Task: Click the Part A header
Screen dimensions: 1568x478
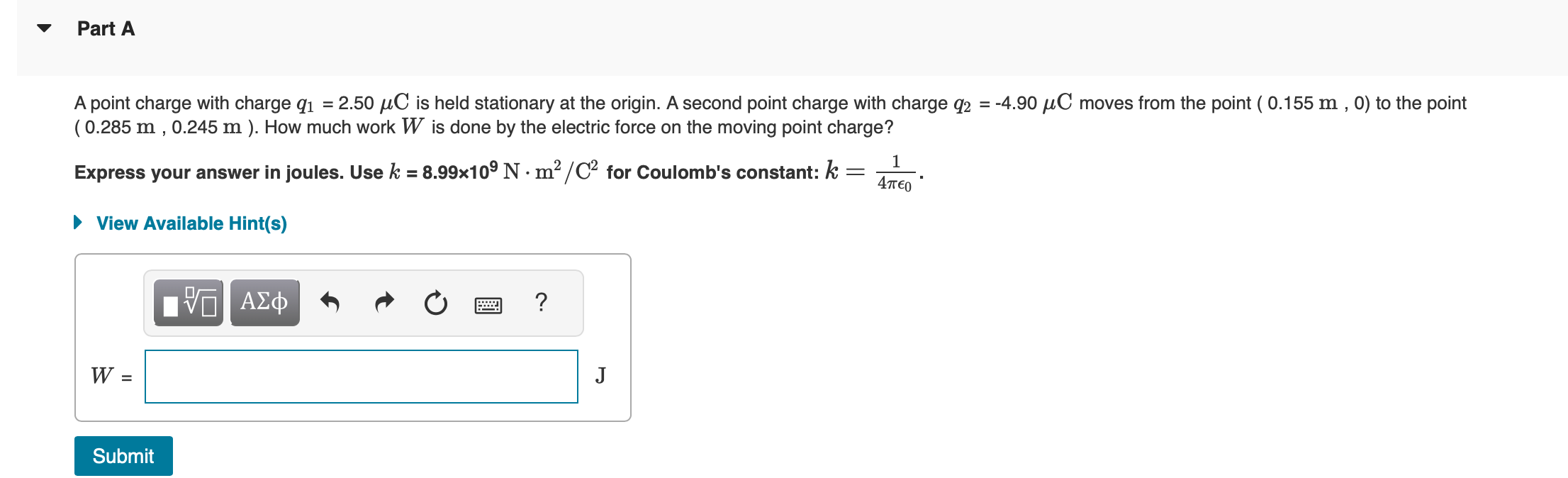Action: point(106,28)
